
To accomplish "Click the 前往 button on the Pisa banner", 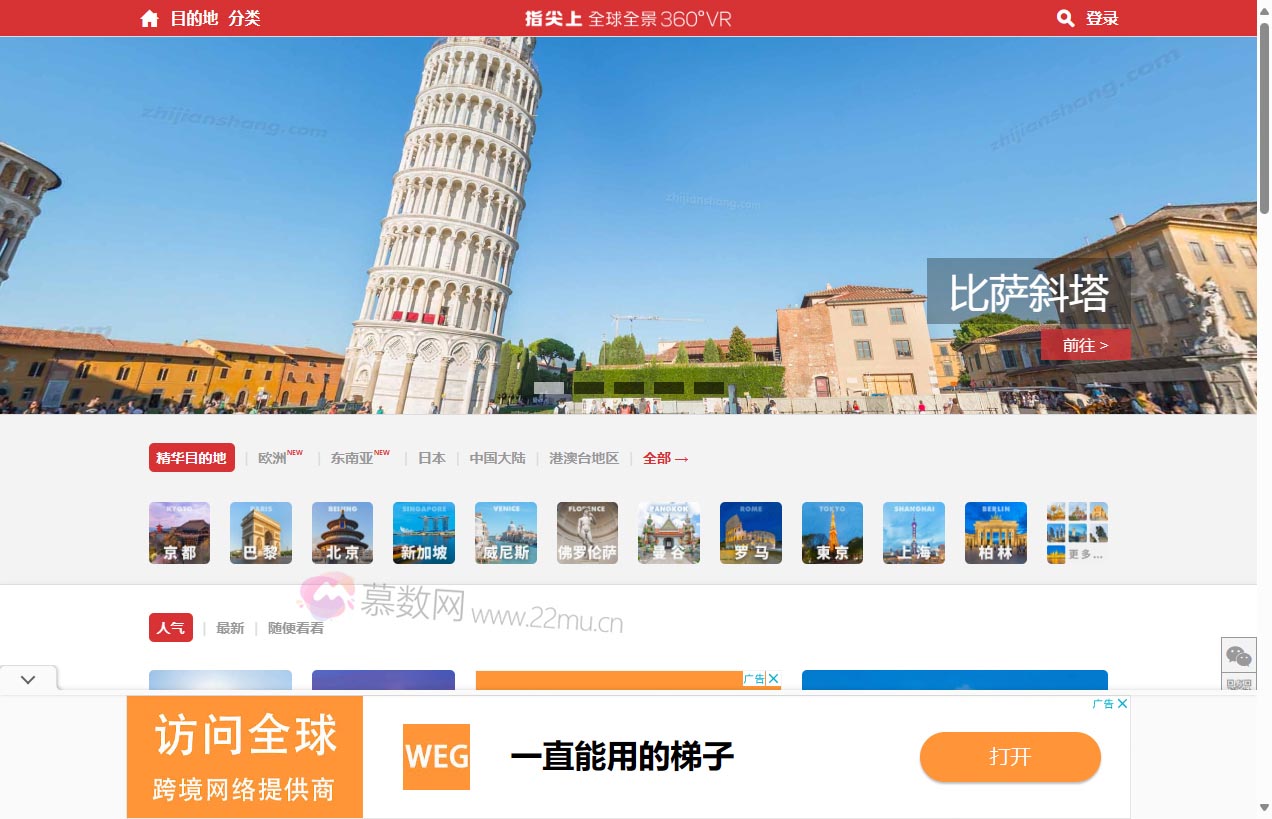I will (x=1086, y=344).
